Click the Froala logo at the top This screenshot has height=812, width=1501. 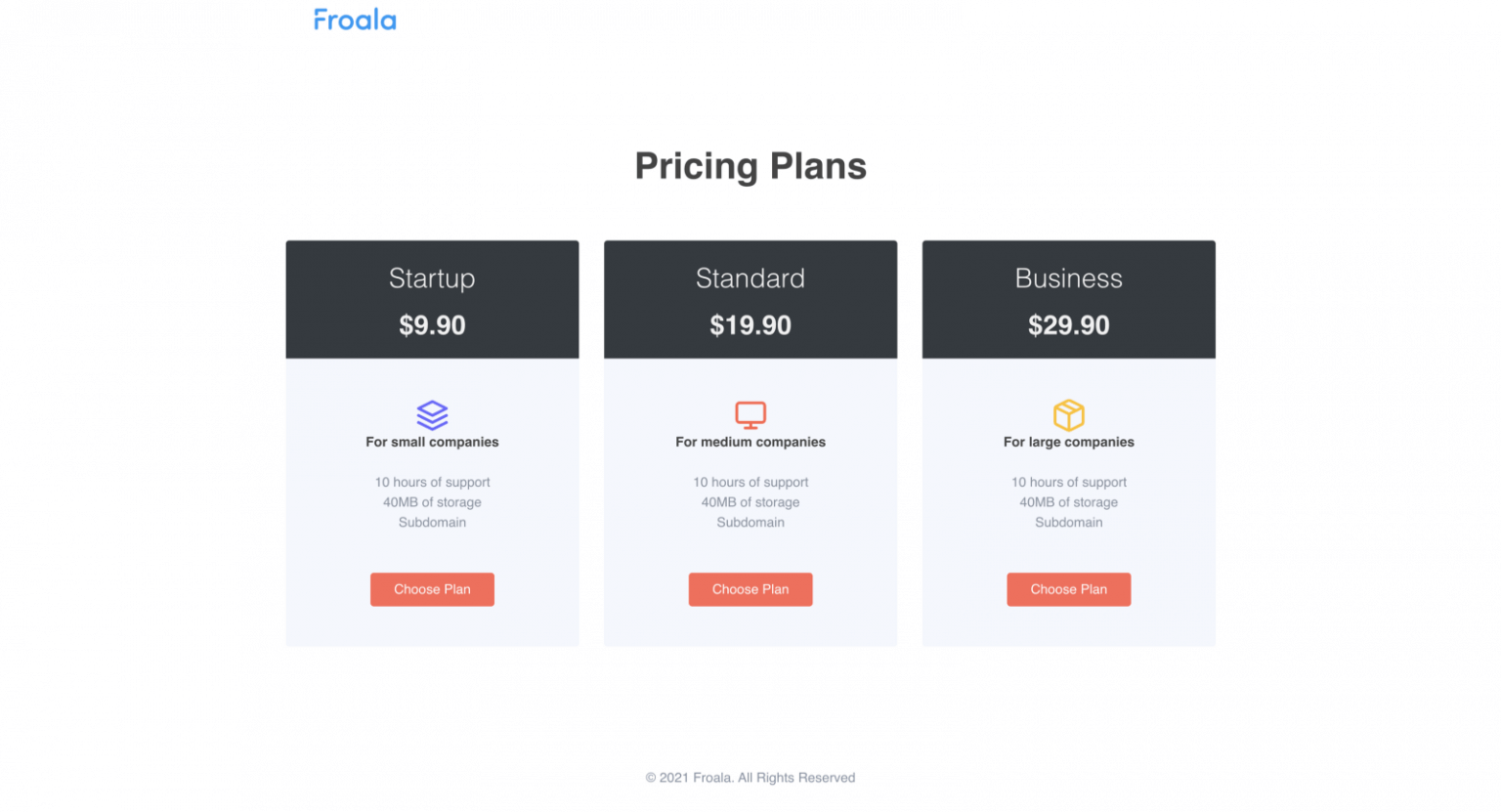pos(354,19)
